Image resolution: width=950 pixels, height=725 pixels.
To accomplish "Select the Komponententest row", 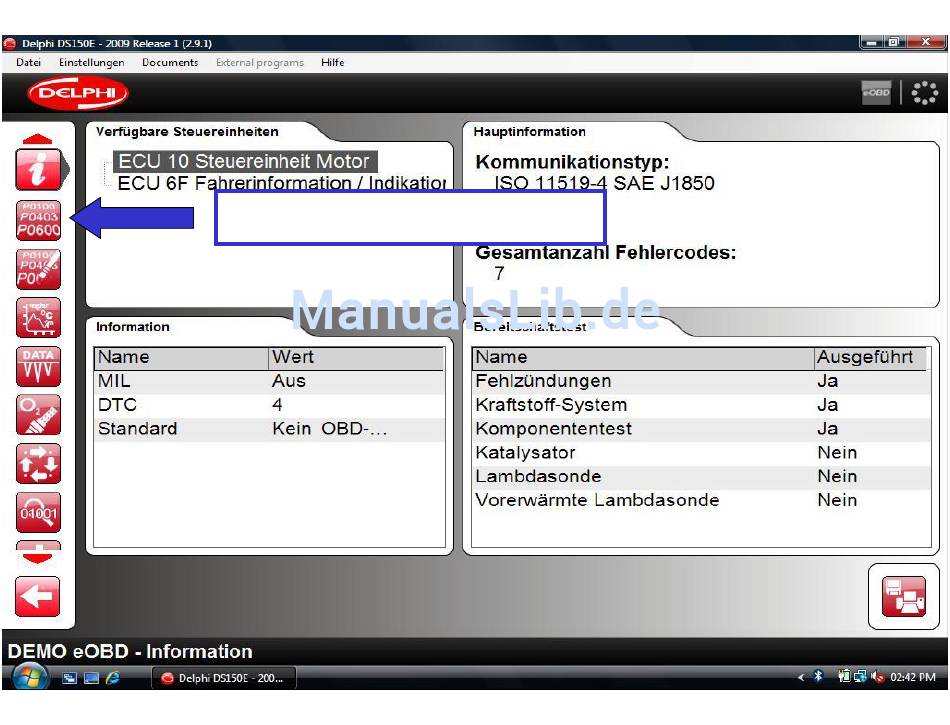I will [x=701, y=429].
